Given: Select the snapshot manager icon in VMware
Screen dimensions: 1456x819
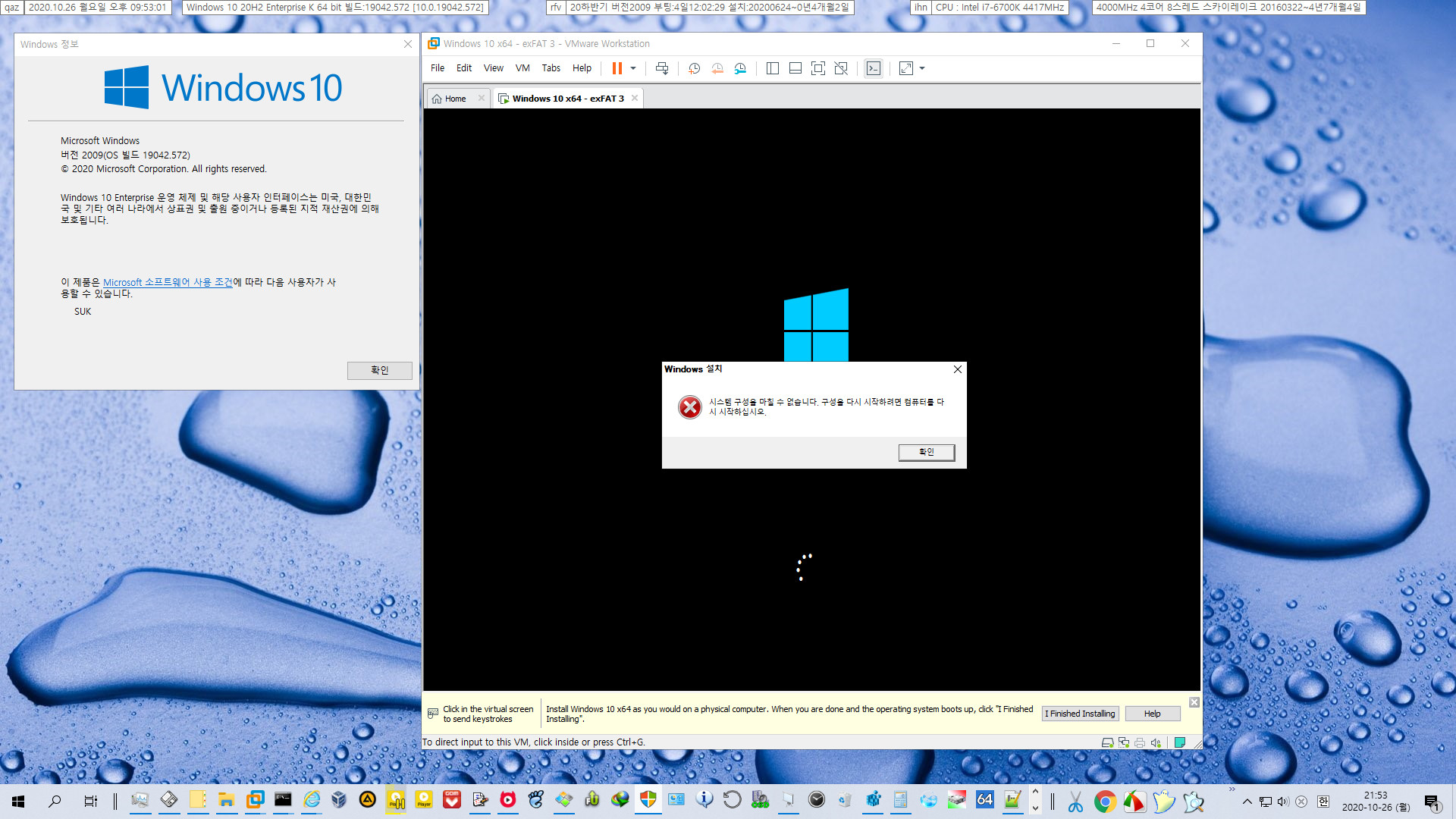Looking at the screenshot, I should 740,68.
